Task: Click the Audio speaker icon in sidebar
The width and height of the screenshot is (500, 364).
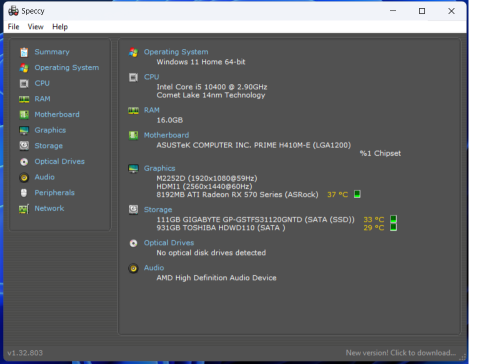Action: (24, 177)
